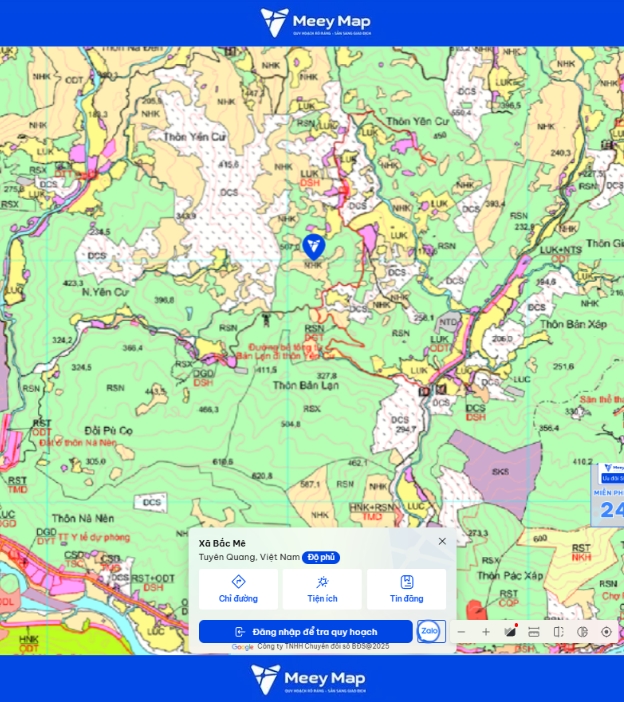Click Đăng nhập để tra quy hoạch
The height and width of the screenshot is (702, 624).
(306, 632)
